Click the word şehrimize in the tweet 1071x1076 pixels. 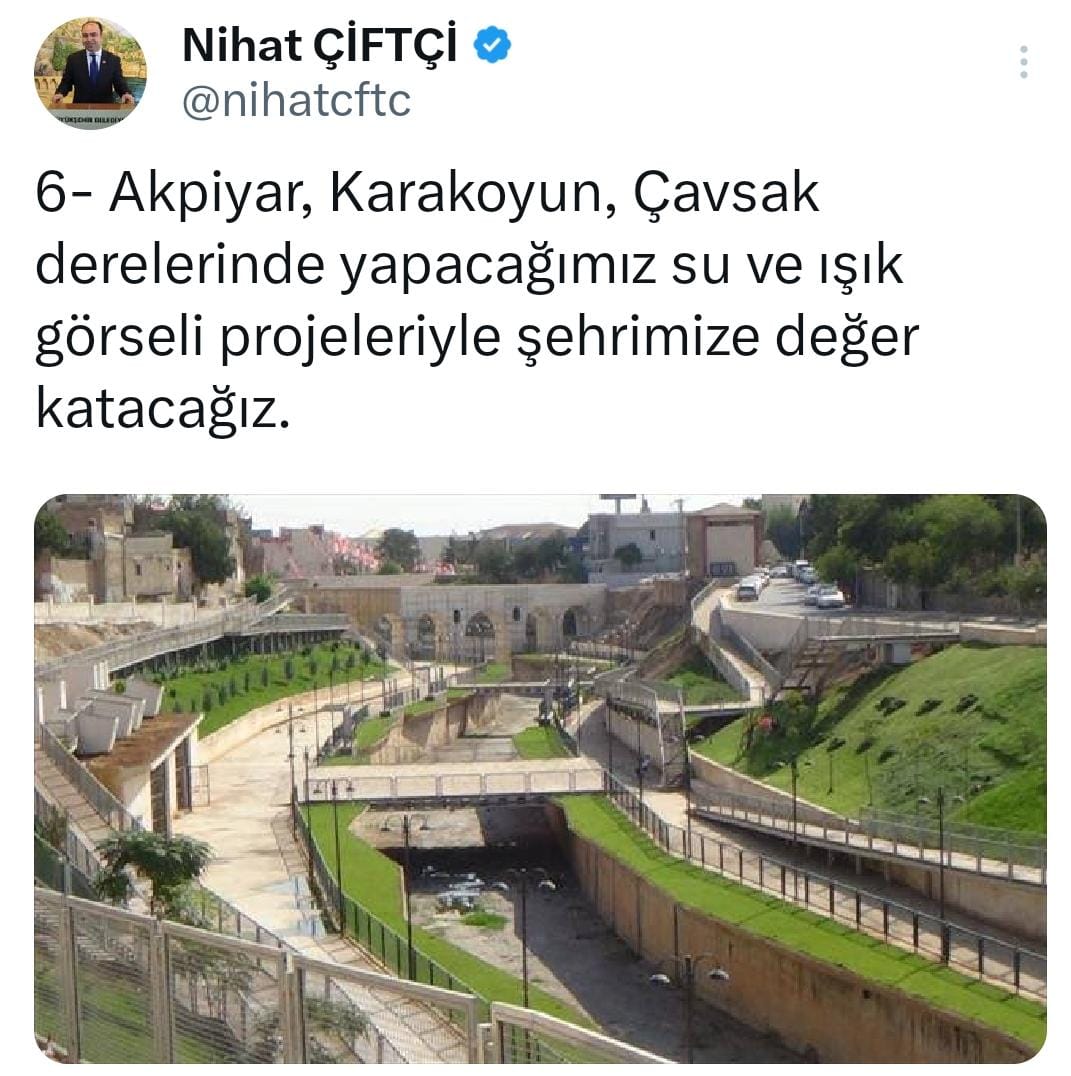[637, 338]
